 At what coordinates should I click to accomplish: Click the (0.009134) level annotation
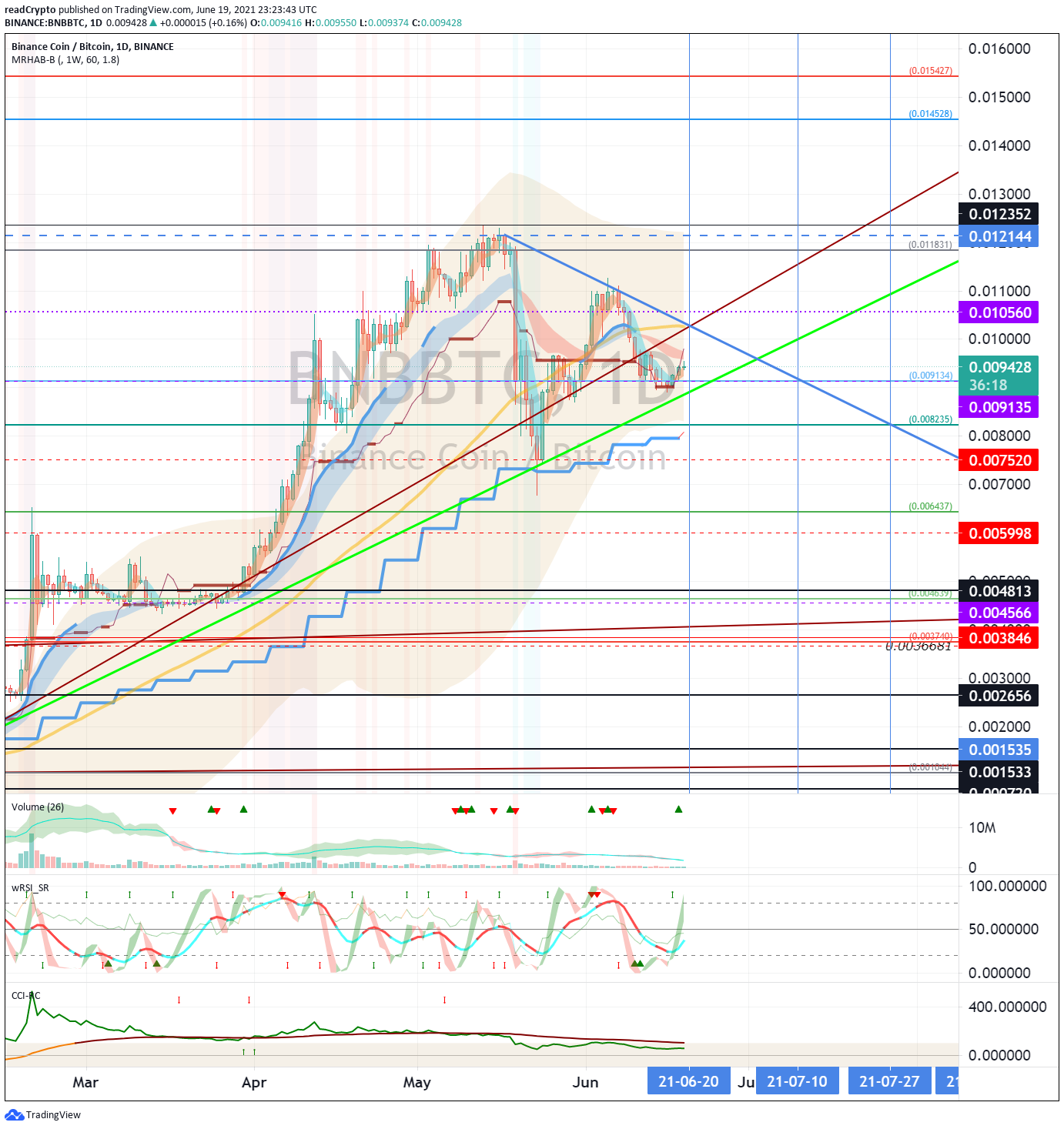click(930, 375)
